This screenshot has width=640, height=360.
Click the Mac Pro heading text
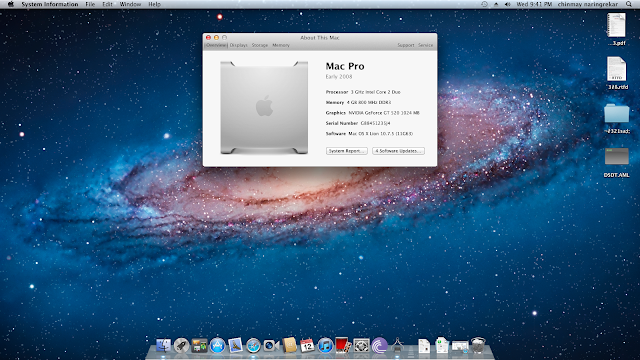(x=345, y=66)
